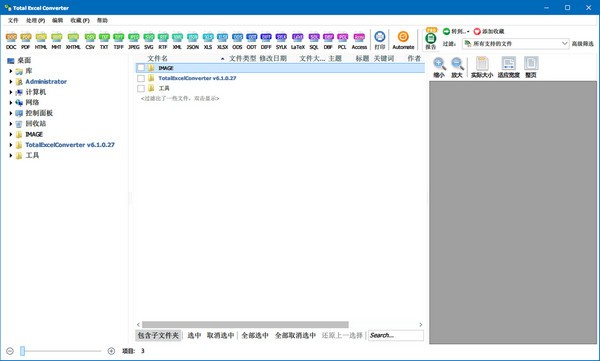Open the 转到 dropdown
Screen dimensions: 600x361
click(x=456, y=31)
